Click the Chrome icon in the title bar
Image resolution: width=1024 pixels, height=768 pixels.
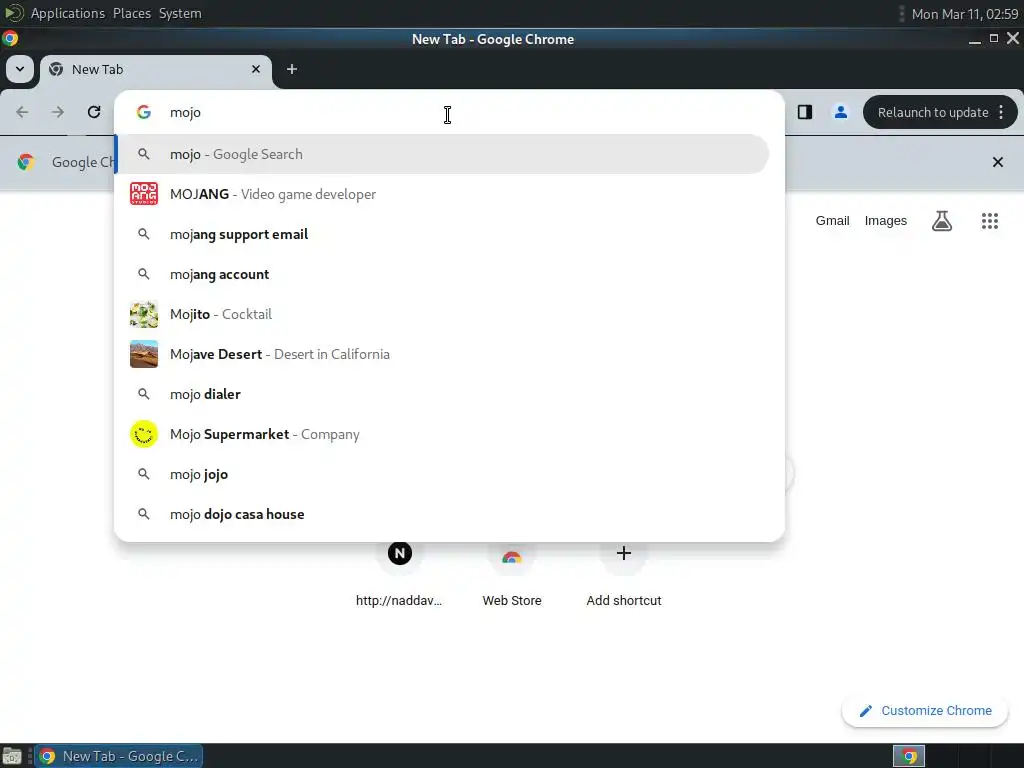point(10,39)
